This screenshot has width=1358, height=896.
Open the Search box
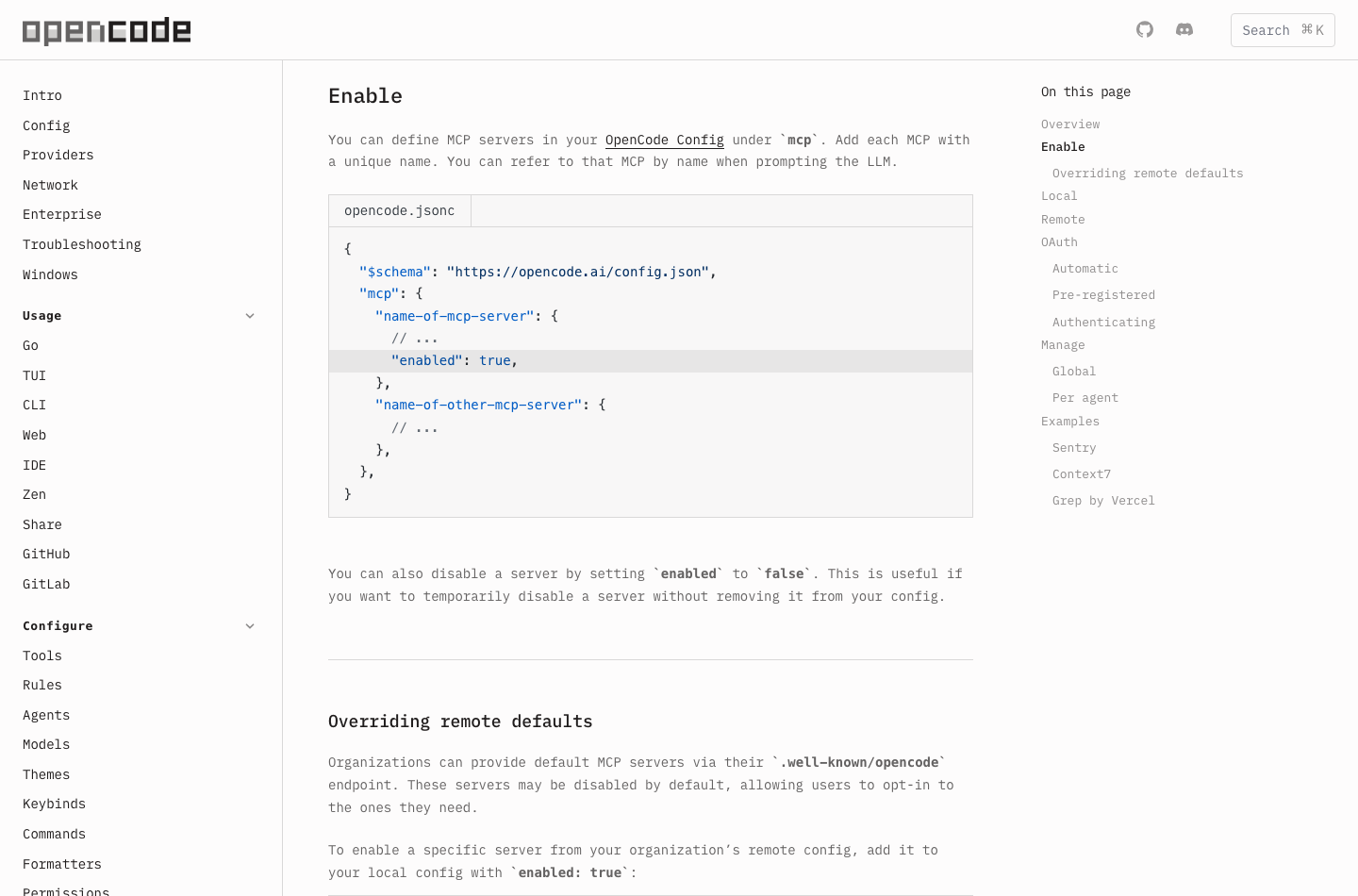(x=1283, y=30)
